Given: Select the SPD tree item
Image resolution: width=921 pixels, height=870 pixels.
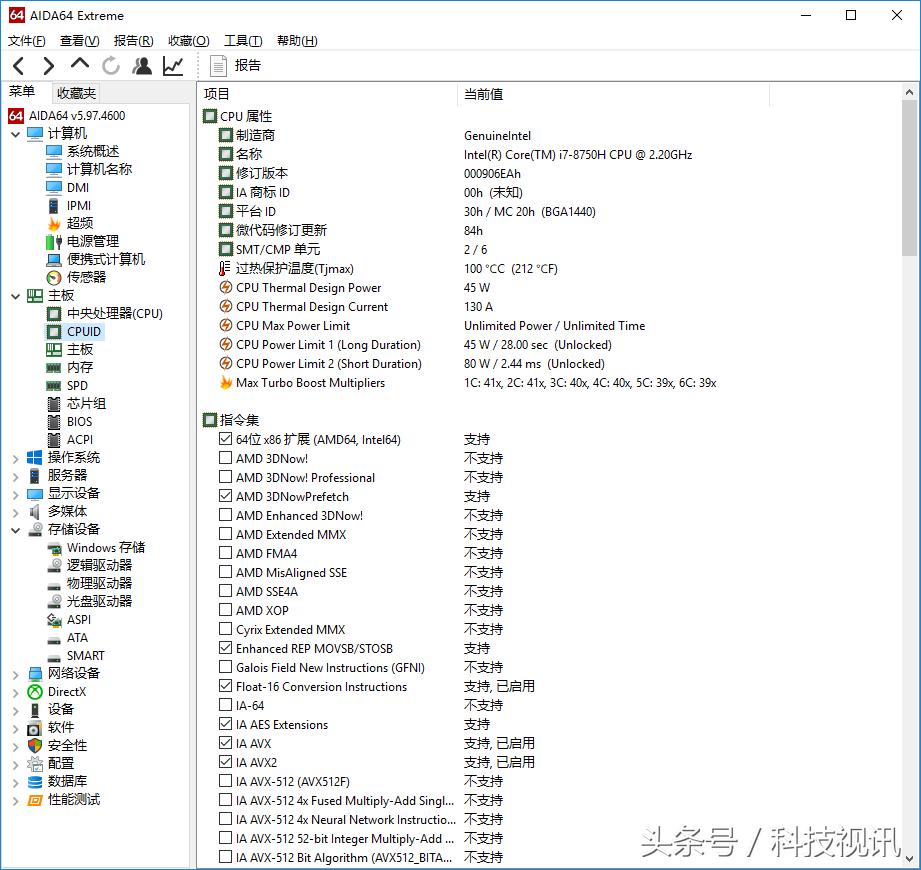Looking at the screenshot, I should (x=78, y=386).
